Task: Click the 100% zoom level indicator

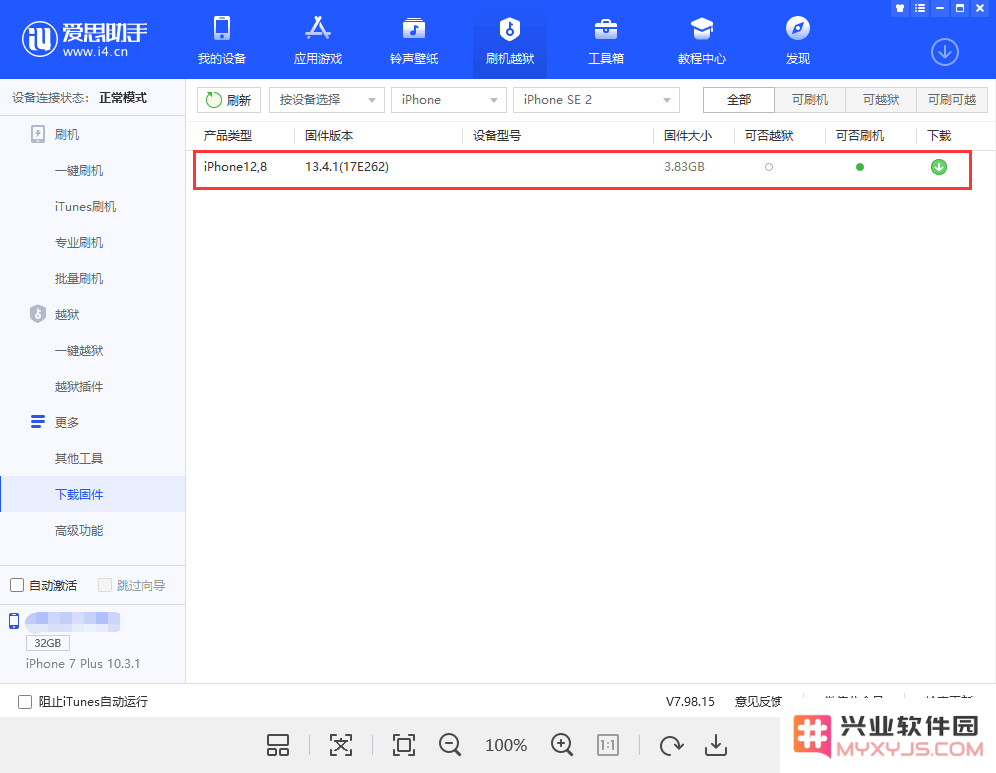Action: point(506,745)
